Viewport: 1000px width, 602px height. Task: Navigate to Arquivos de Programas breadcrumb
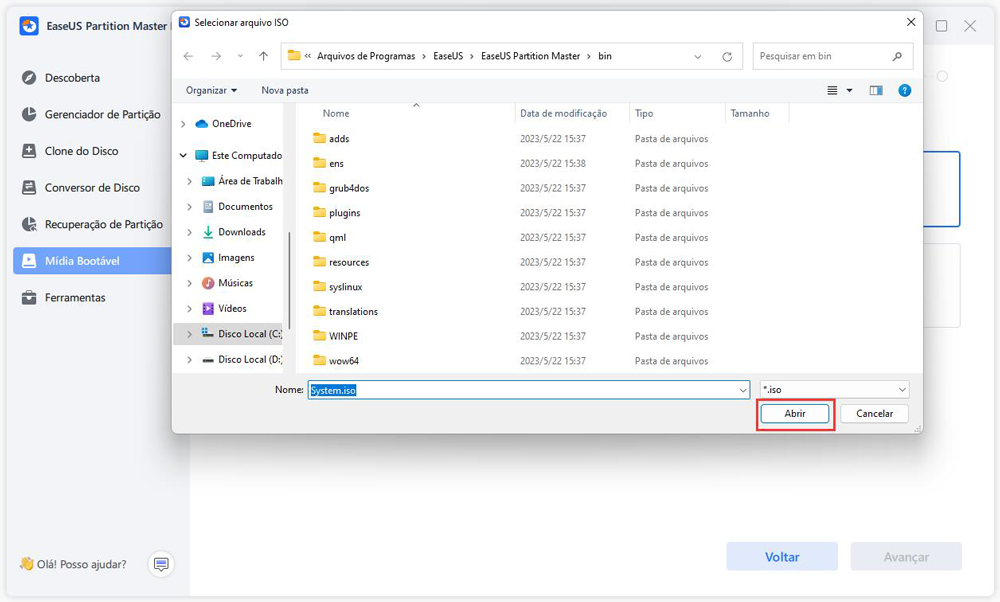pyautogui.click(x=366, y=56)
